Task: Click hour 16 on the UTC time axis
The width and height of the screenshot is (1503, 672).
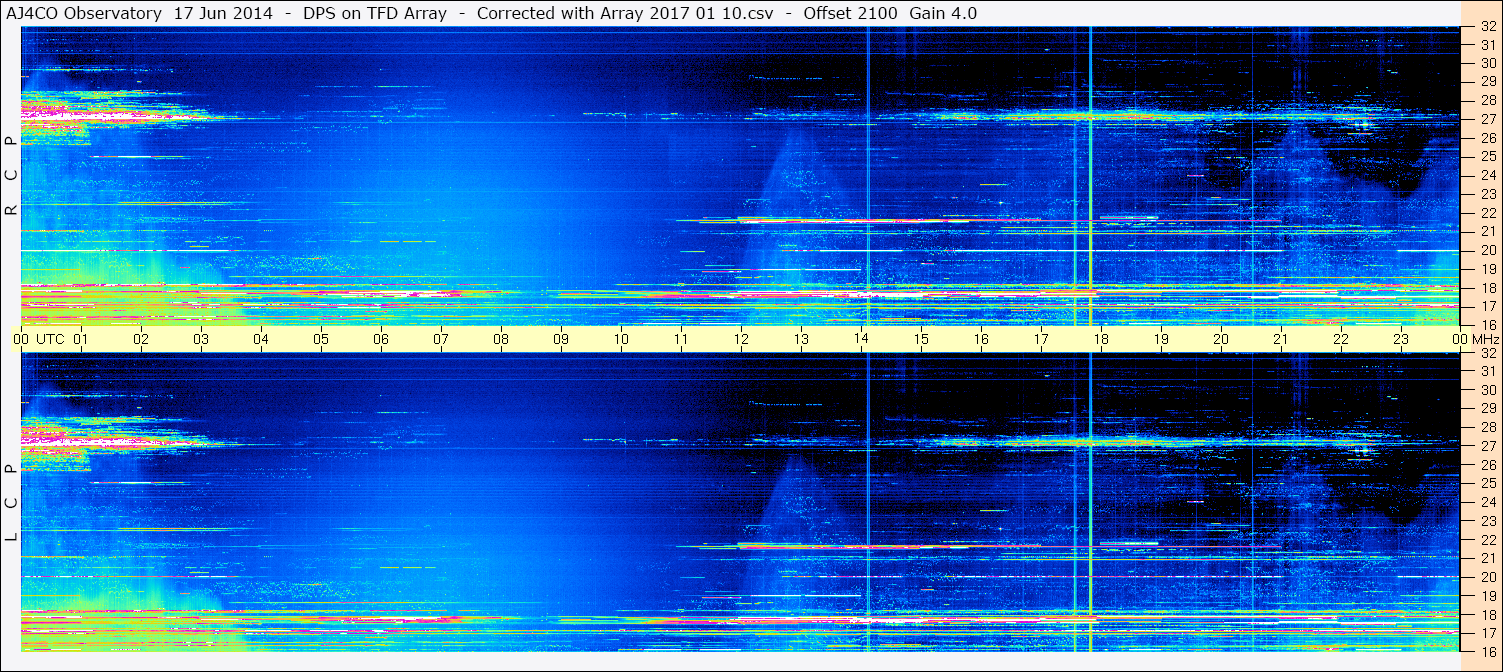Action: 981,339
